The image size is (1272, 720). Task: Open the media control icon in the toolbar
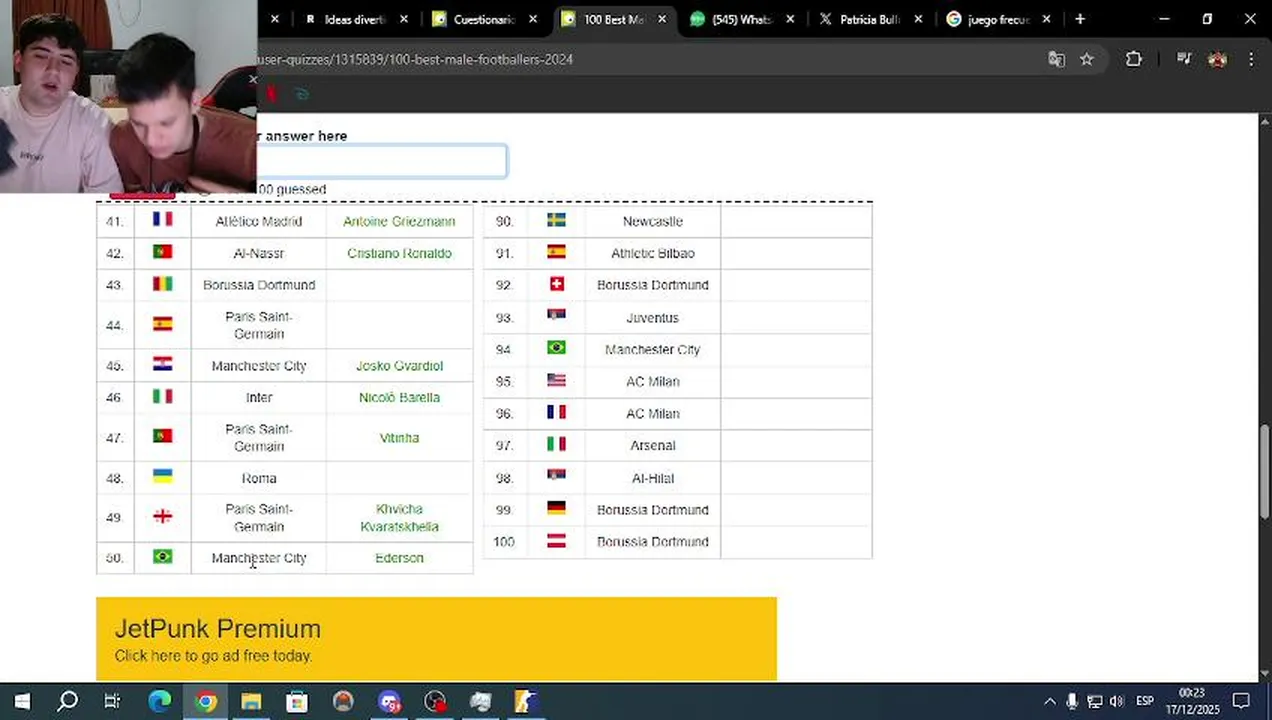pyautogui.click(x=1184, y=59)
